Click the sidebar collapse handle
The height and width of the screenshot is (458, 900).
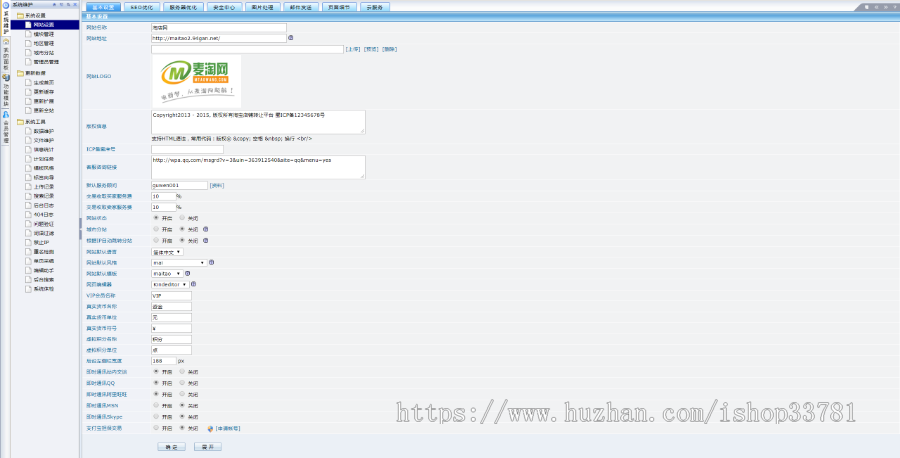(80, 228)
